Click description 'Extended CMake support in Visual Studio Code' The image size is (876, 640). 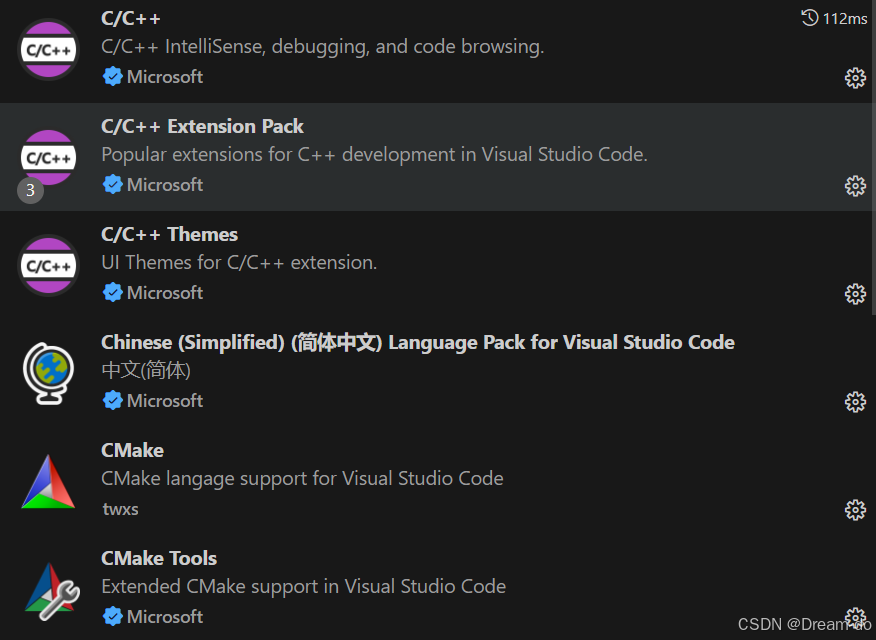pos(303,586)
